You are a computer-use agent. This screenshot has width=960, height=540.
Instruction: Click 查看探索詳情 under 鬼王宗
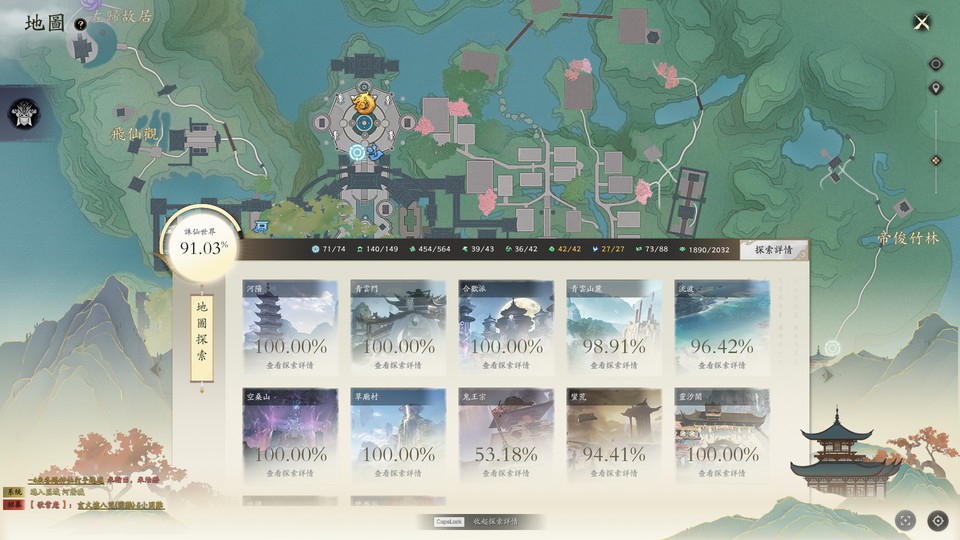[x=506, y=473]
